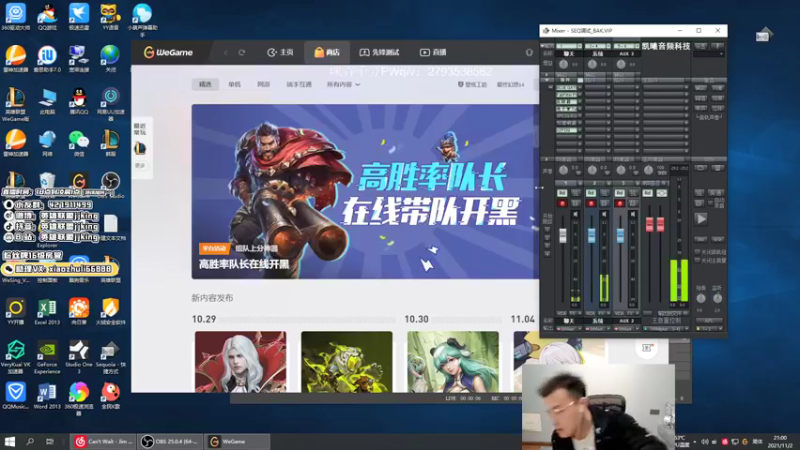The height and width of the screenshot is (450, 800).
Task: Open the YY语音 desktop shortcut
Action: pyautogui.click(x=110, y=15)
